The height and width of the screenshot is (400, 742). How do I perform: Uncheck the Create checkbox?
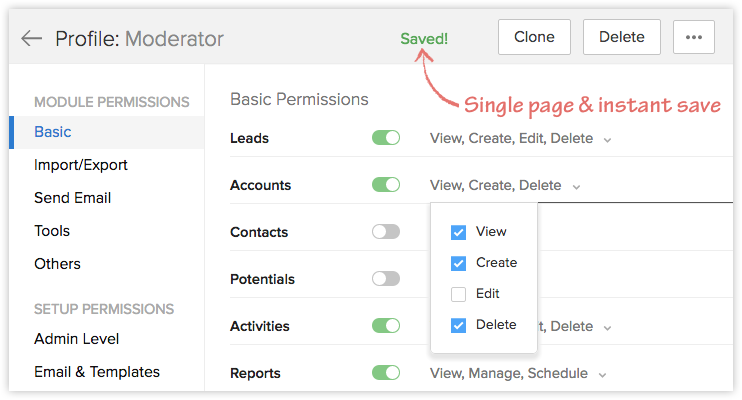[459, 263]
